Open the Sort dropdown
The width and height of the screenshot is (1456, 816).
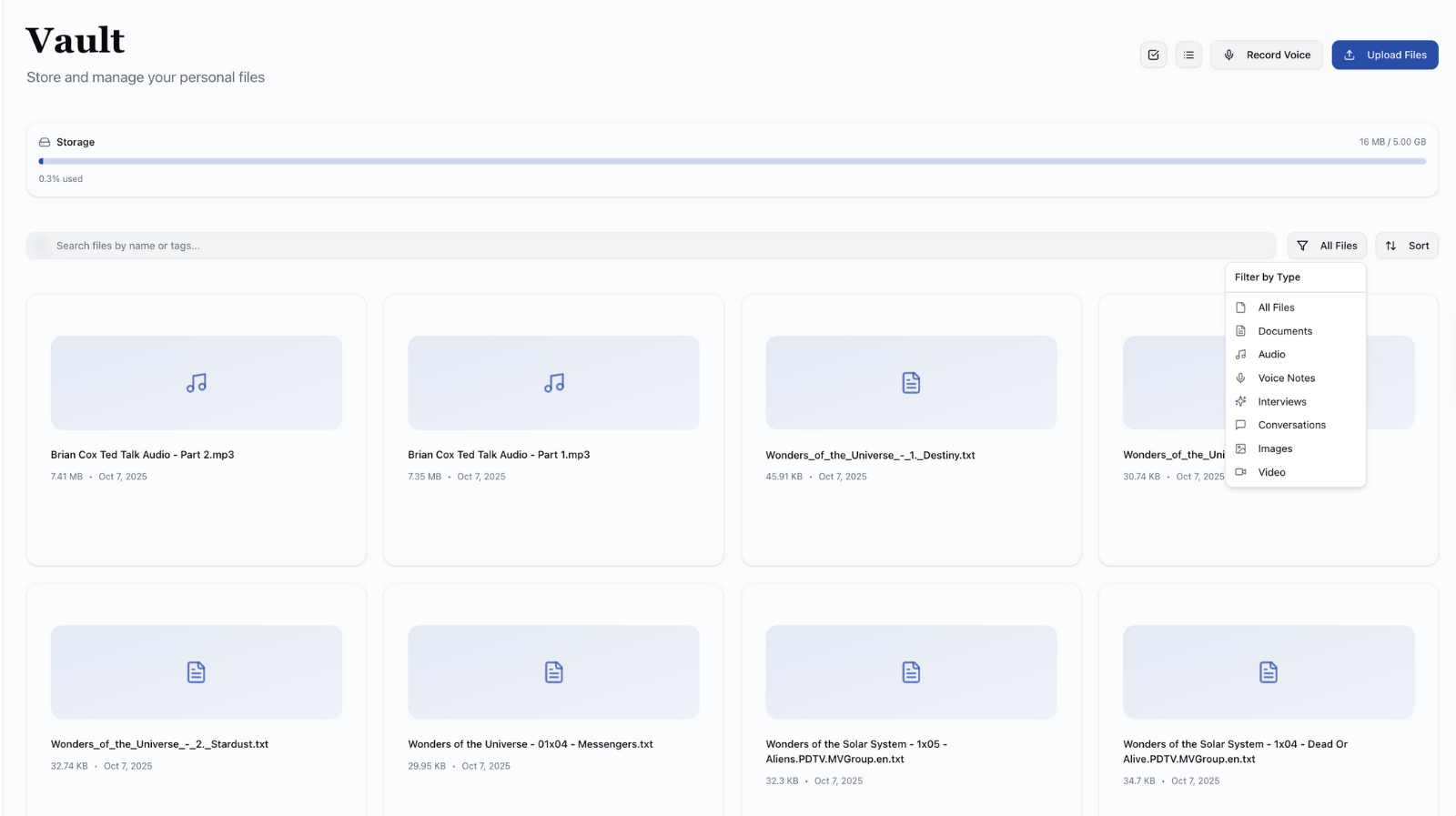coord(1406,246)
